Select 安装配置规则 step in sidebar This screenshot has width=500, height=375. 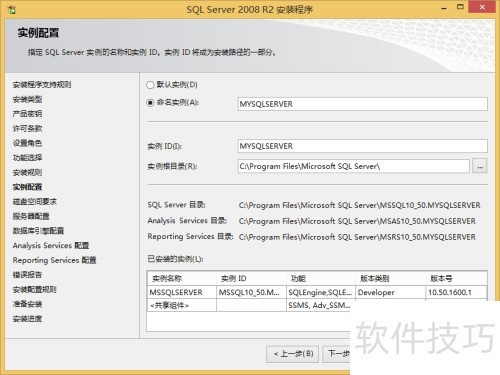(34, 289)
